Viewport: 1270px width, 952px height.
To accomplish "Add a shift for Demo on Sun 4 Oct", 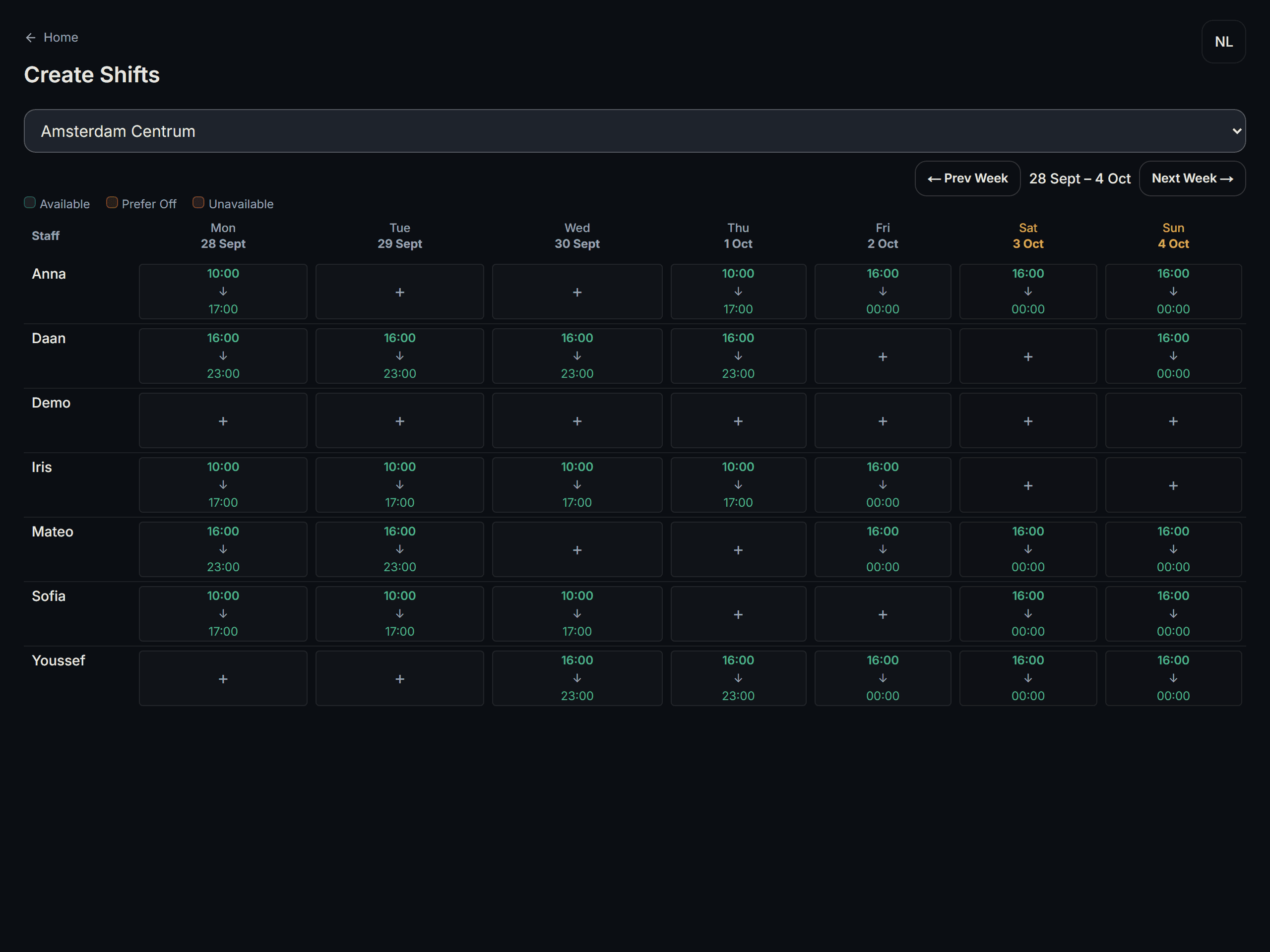I will [1174, 420].
